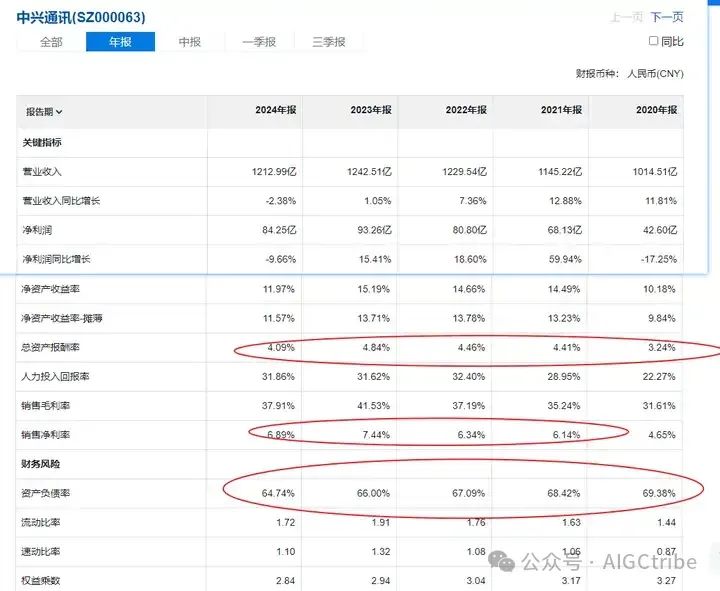The width and height of the screenshot is (720, 591).
Task: Select the 权益乘数 row label
Action: 40,581
